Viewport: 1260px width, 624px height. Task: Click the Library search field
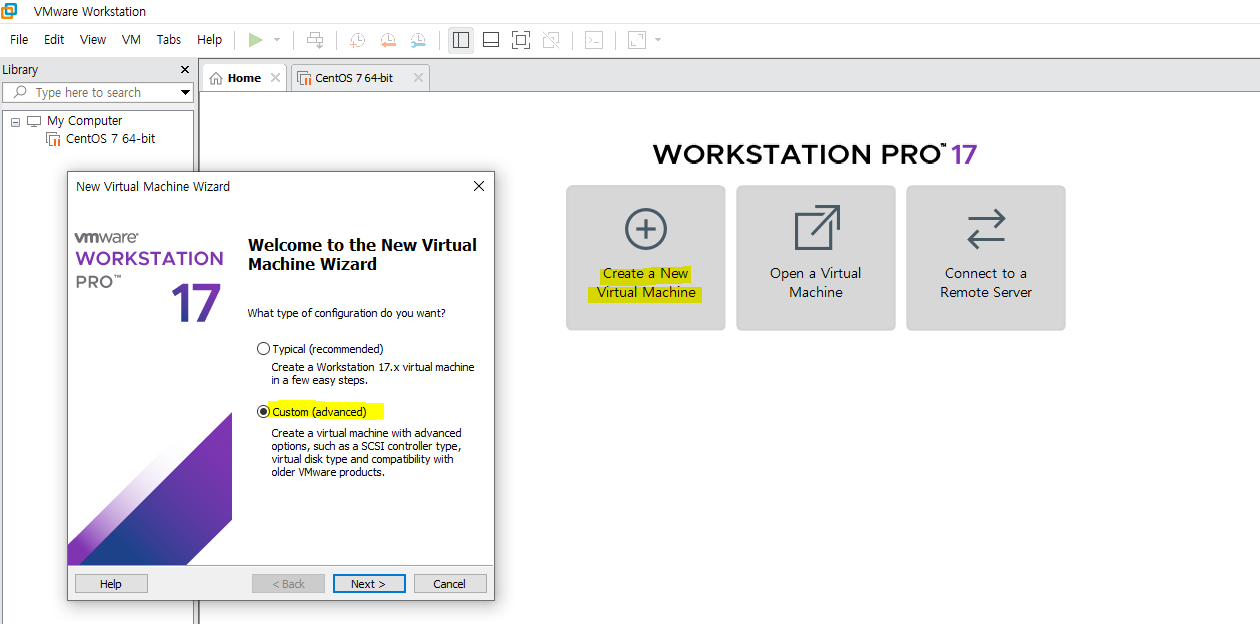[x=97, y=92]
